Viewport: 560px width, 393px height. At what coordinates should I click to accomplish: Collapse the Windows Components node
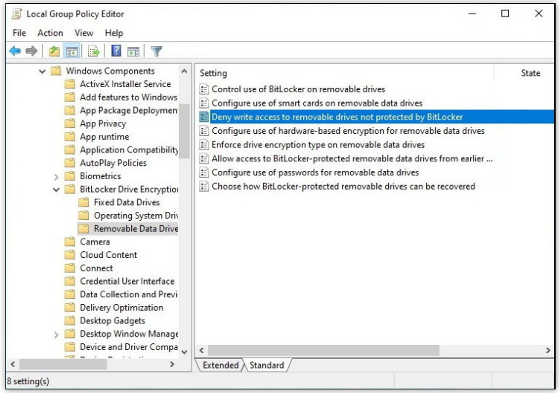click(x=42, y=71)
